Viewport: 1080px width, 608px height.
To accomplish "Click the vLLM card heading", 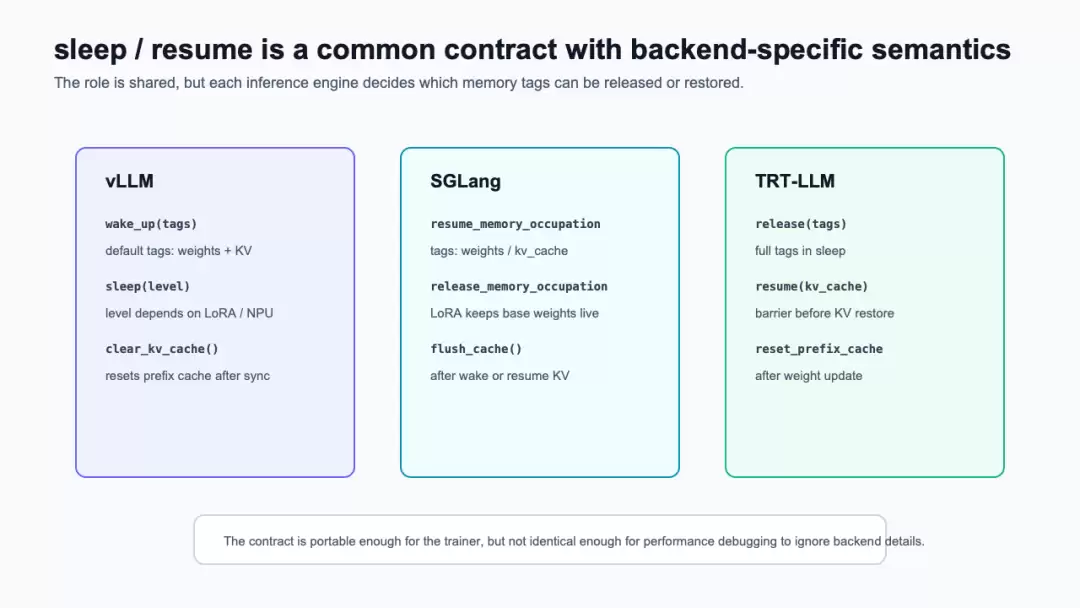I will coord(129,181).
